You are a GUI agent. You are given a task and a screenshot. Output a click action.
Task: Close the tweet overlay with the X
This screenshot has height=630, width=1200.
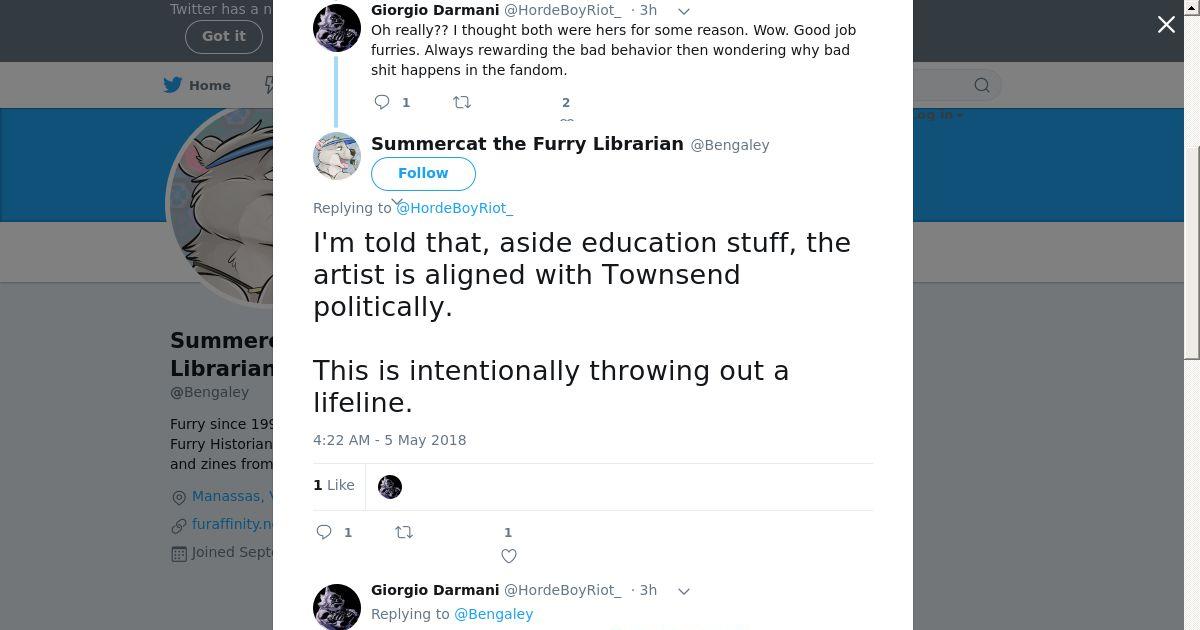1166,25
